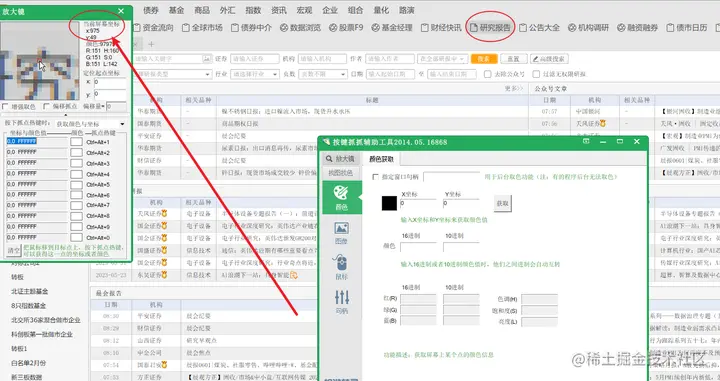Switch to the 颜色获取 tab
Image resolution: width=720 pixels, height=381 pixels.
pyautogui.click(x=382, y=159)
